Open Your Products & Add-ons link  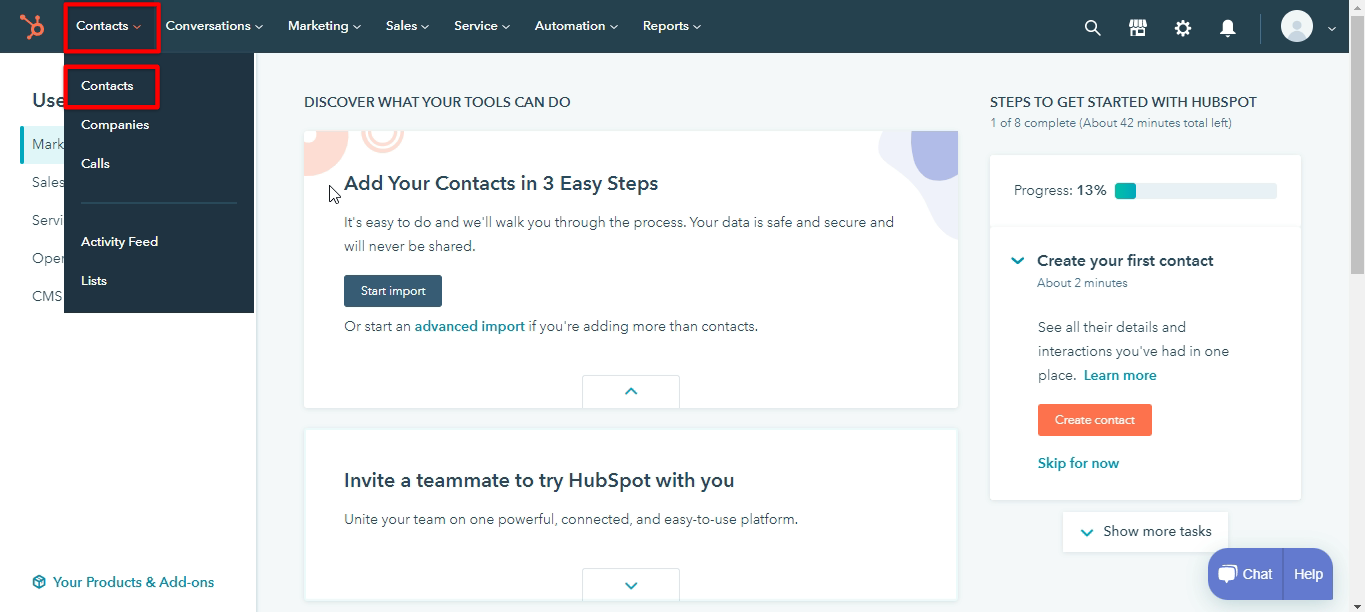point(133,582)
